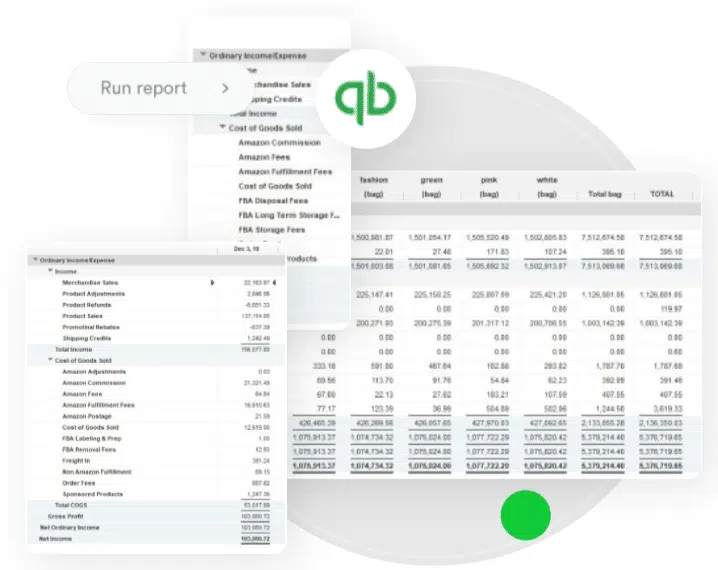Select the Promotinal Rebates row
Image resolution: width=718 pixels, height=570 pixels.
point(156,327)
